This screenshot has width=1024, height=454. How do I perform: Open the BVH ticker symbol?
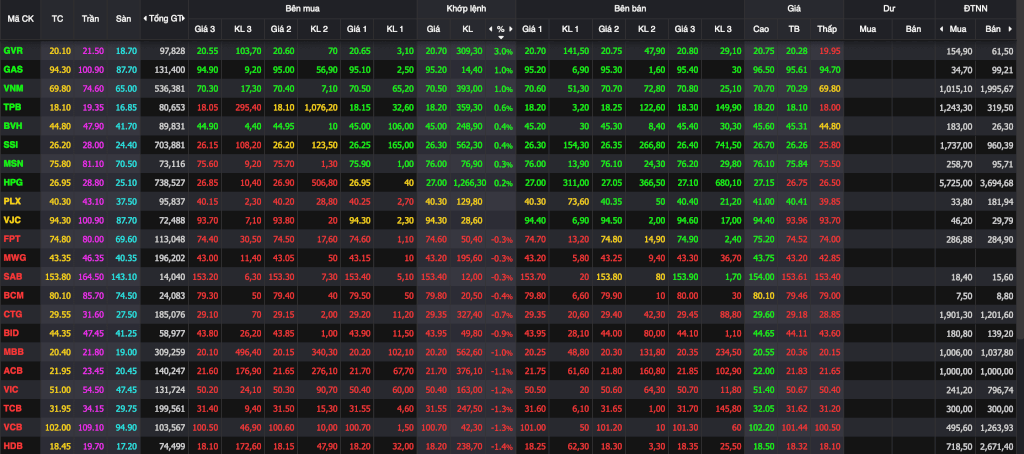(x=12, y=126)
